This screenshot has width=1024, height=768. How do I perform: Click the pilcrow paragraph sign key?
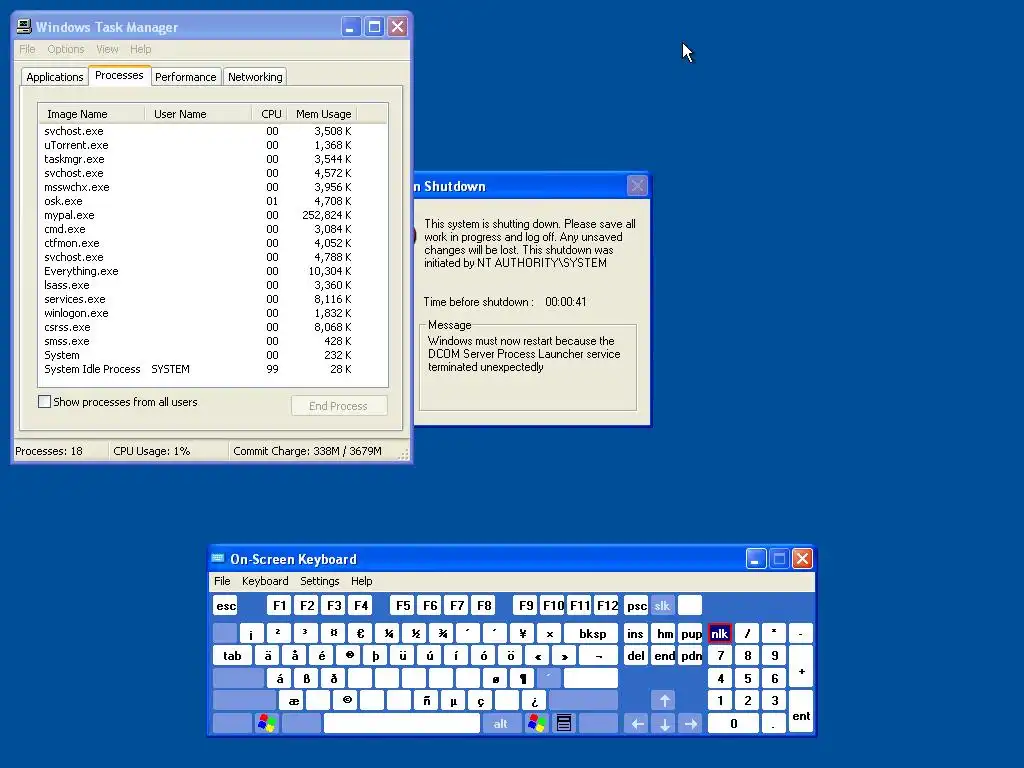coord(522,679)
